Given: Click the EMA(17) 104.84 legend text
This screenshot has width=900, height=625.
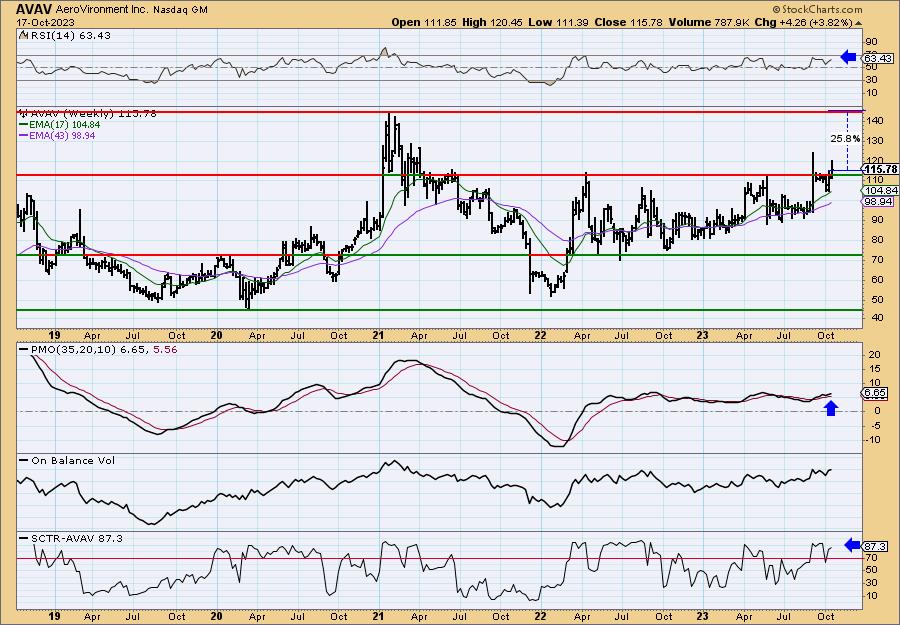Looking at the screenshot, I should (x=64, y=125).
